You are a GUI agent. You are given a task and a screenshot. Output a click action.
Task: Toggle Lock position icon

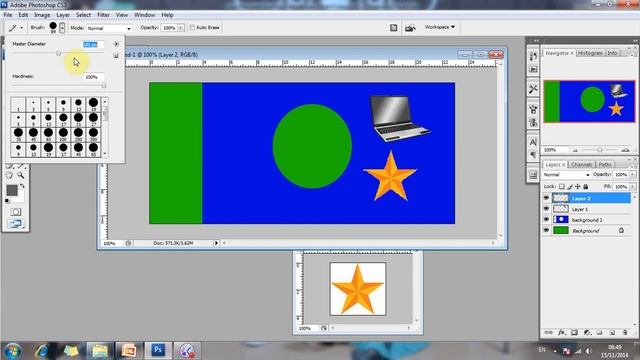pyautogui.click(x=578, y=187)
